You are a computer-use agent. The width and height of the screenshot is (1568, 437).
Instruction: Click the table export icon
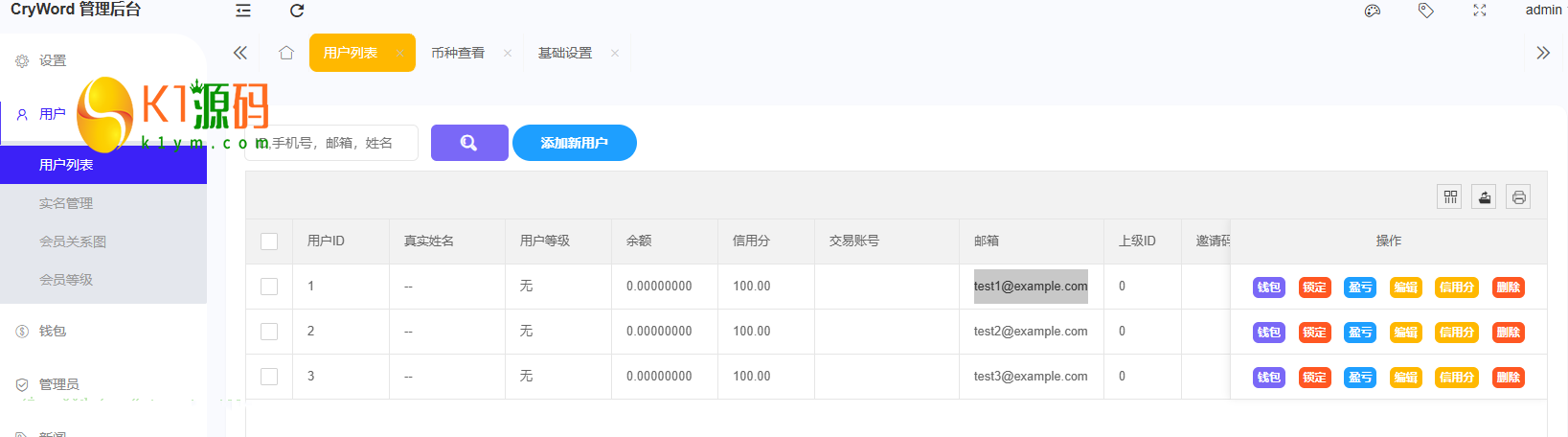pyautogui.click(x=1484, y=196)
